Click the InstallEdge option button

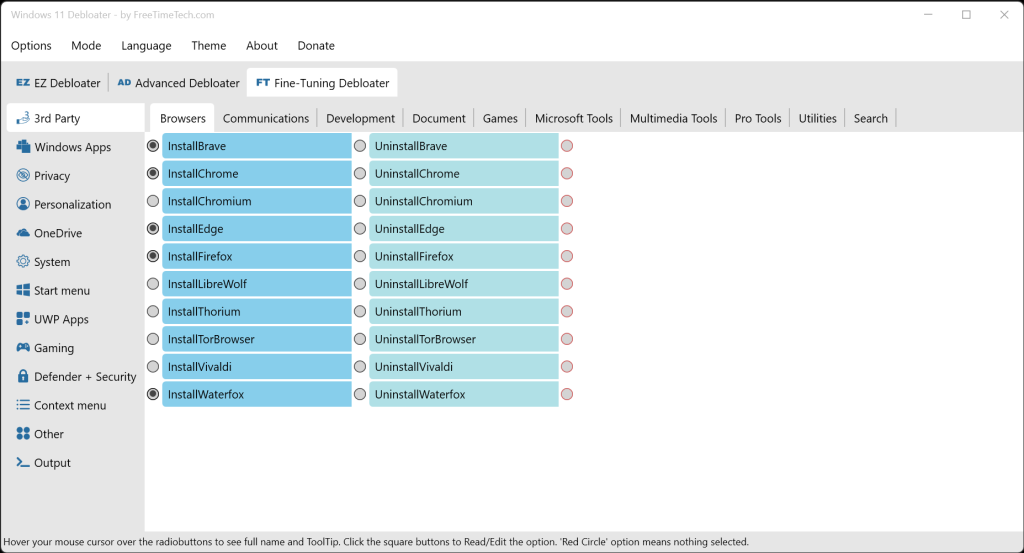tap(257, 229)
